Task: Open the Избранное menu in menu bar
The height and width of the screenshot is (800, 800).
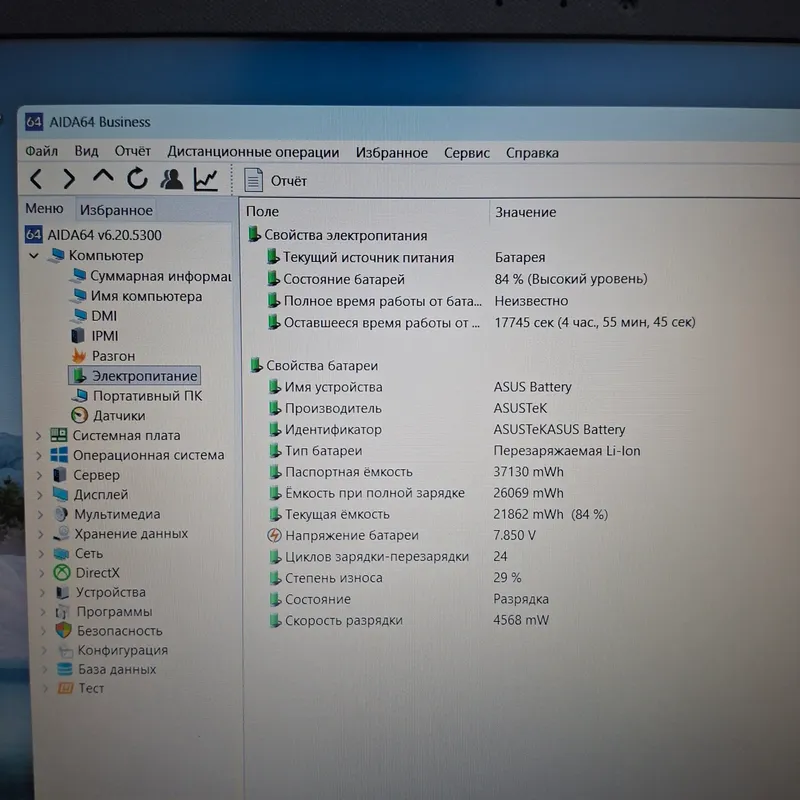Action: pos(392,153)
